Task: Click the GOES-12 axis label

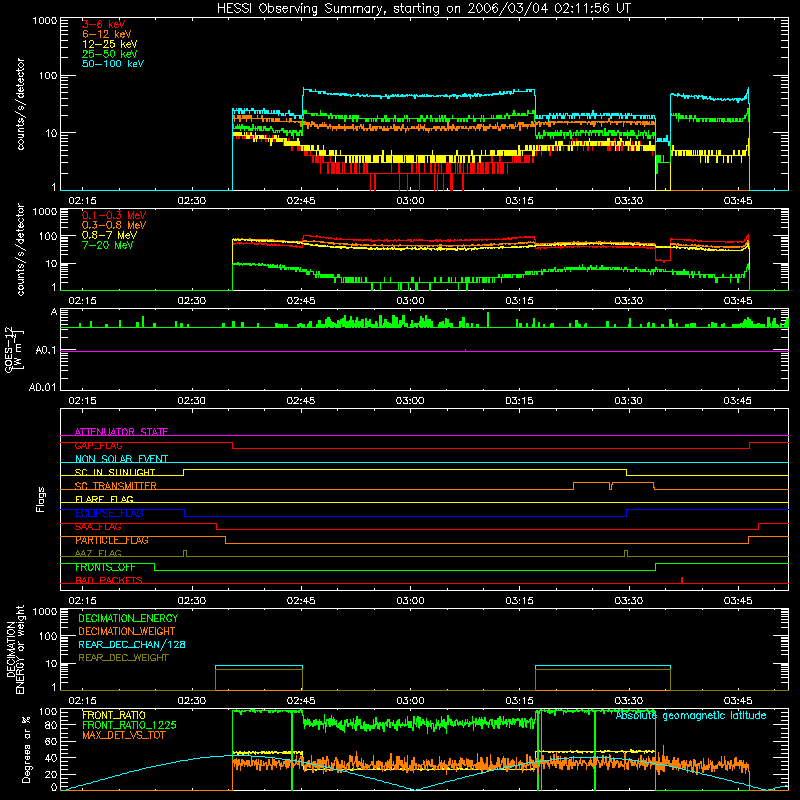Action: [14, 349]
